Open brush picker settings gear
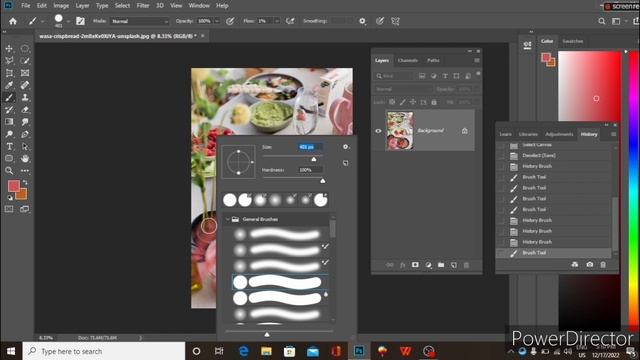Screen dimensions: 640x360 pyautogui.click(x=346, y=147)
